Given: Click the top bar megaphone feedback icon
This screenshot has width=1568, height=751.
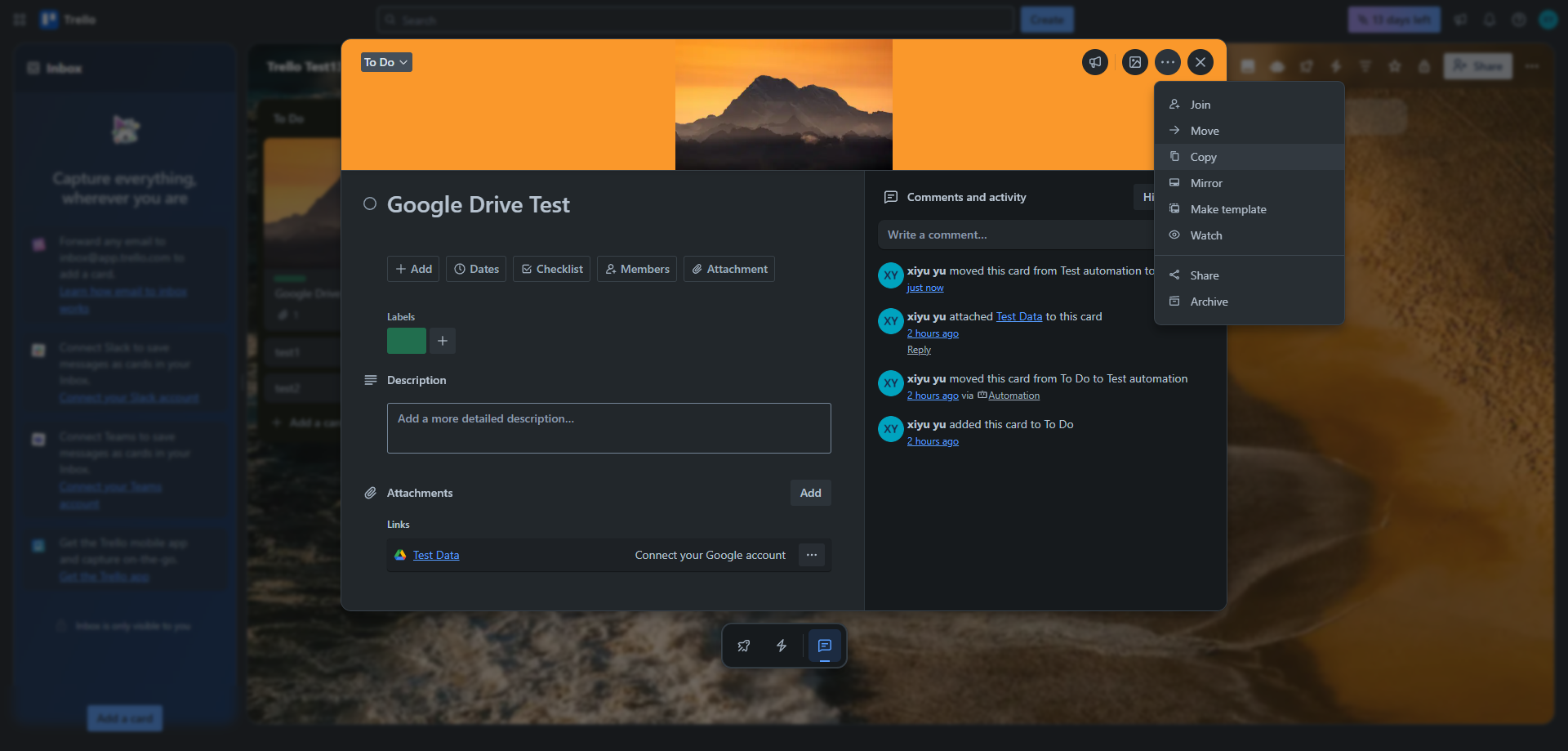Looking at the screenshot, I should 1460,20.
